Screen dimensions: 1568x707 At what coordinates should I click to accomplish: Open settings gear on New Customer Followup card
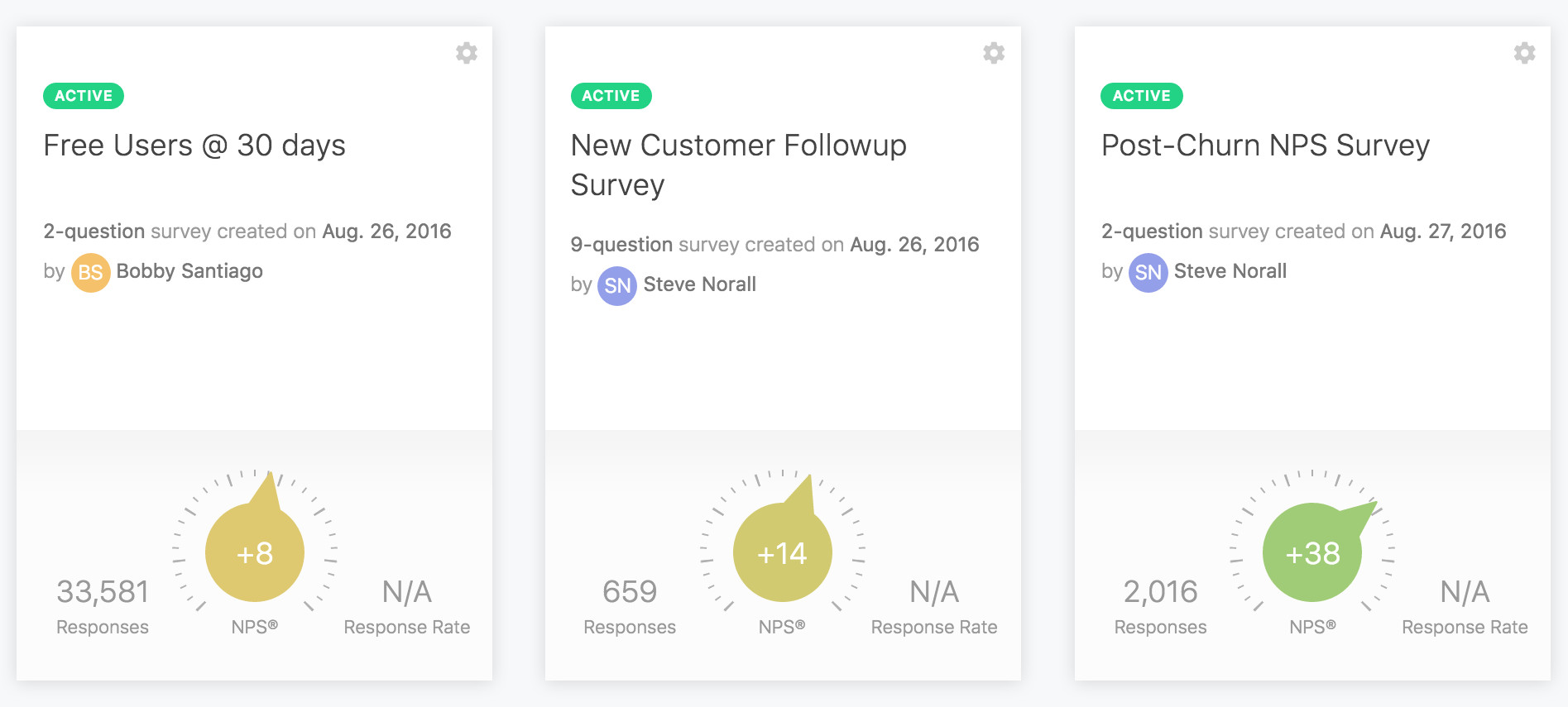[x=994, y=53]
